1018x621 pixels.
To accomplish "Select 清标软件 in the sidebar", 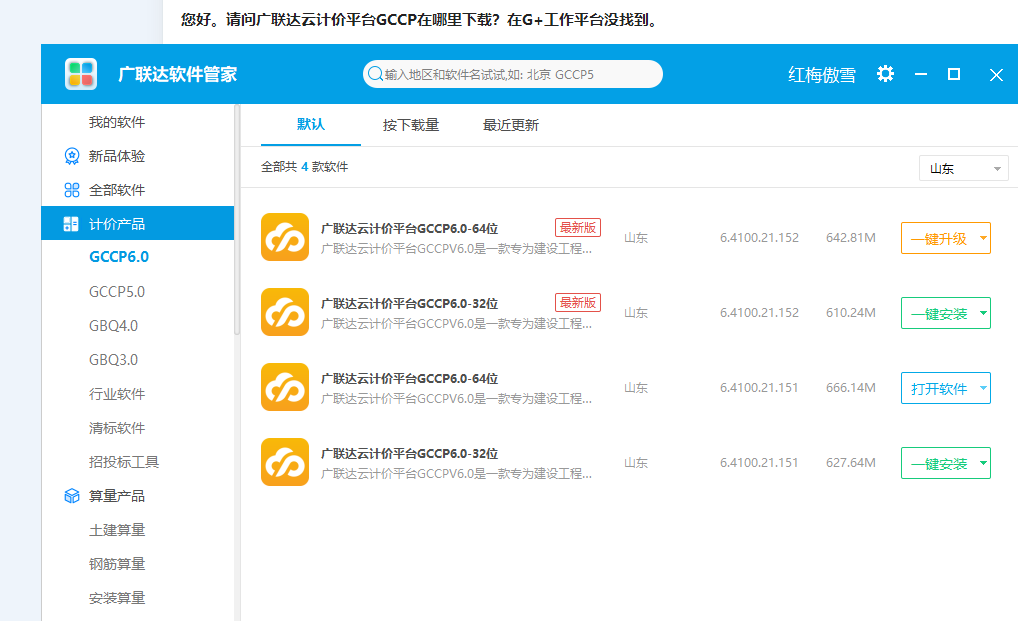I will [117, 428].
